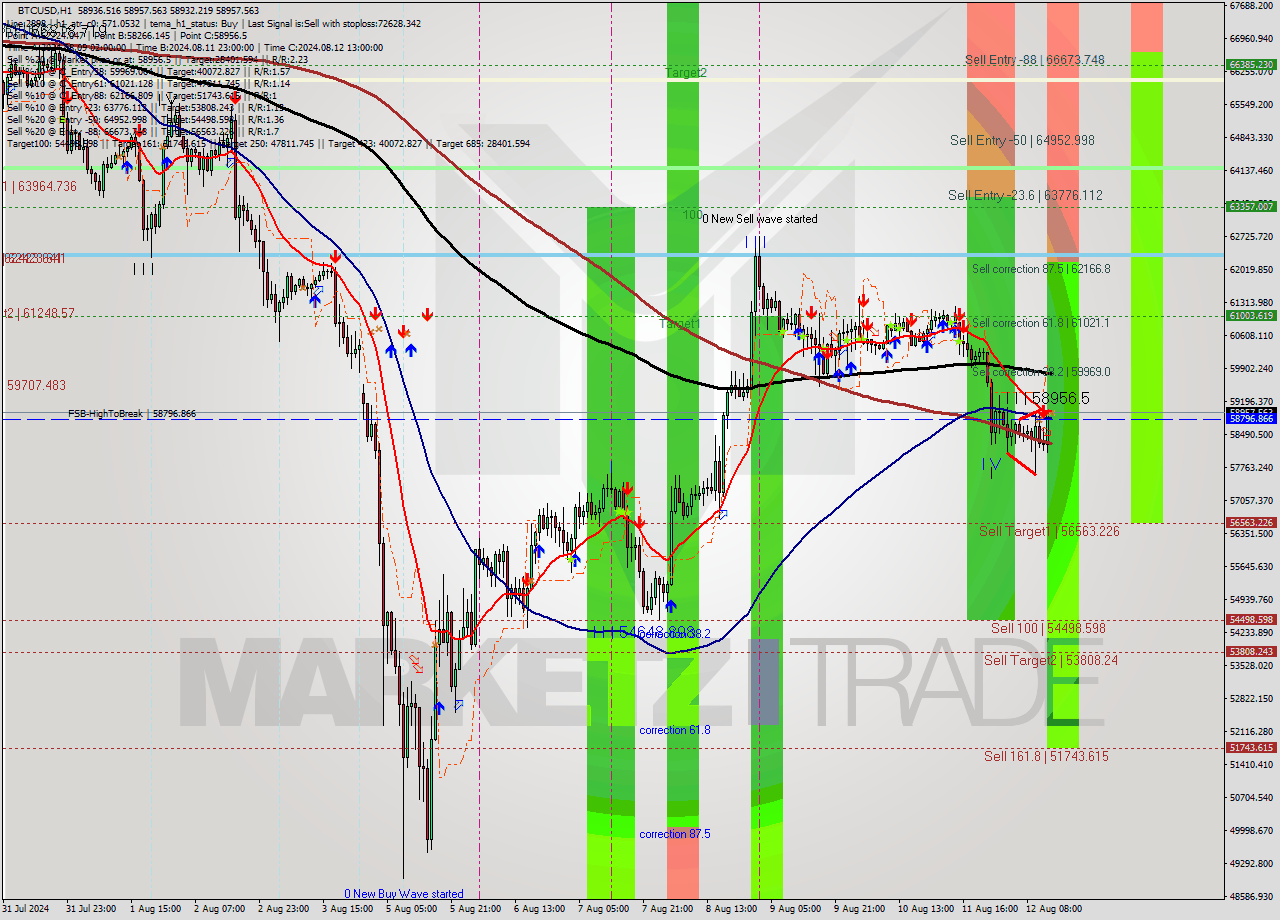The width and height of the screenshot is (1280, 920).
Task: Click the 'Sell Entry -50 | 64952.998' label
Action: pos(1022,141)
